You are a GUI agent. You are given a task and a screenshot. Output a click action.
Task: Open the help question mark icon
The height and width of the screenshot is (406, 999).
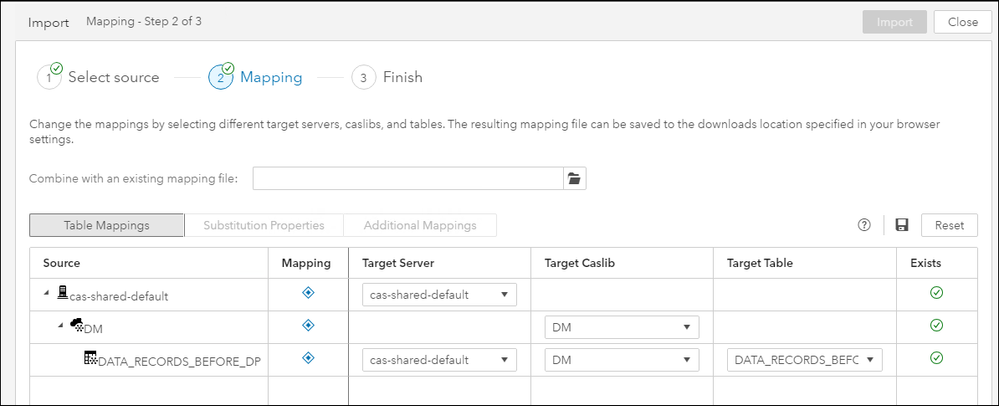coord(864,225)
